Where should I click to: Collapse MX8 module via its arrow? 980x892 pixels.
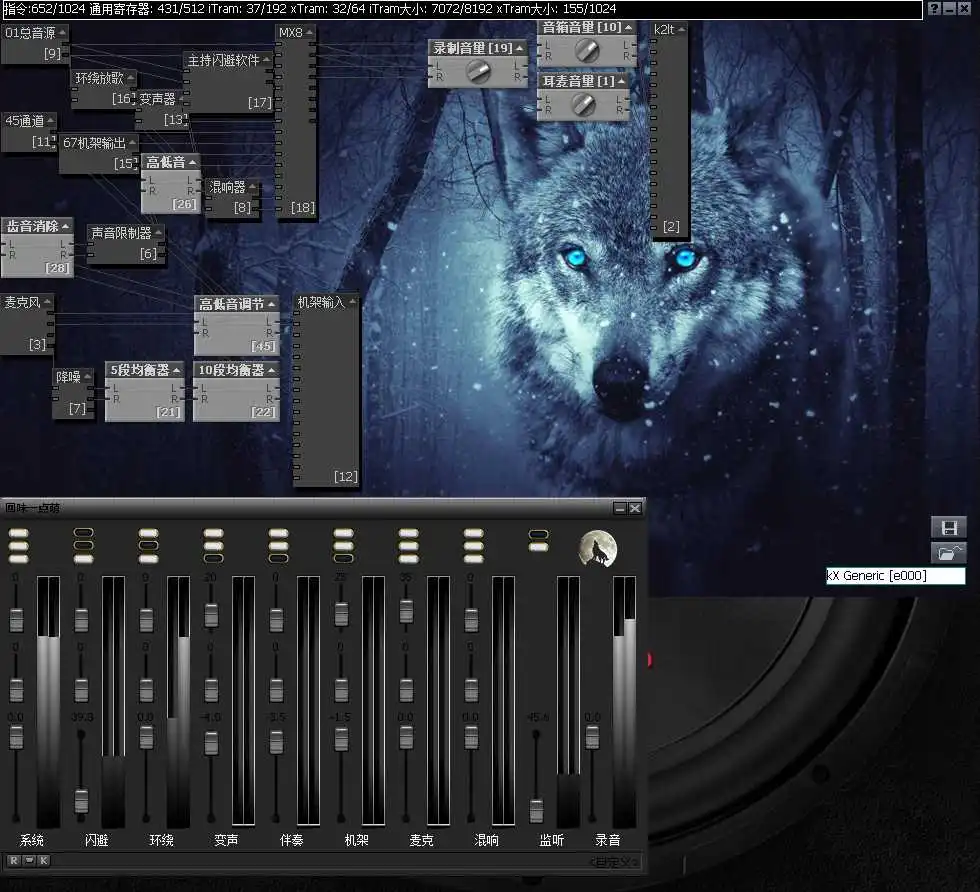coord(309,32)
